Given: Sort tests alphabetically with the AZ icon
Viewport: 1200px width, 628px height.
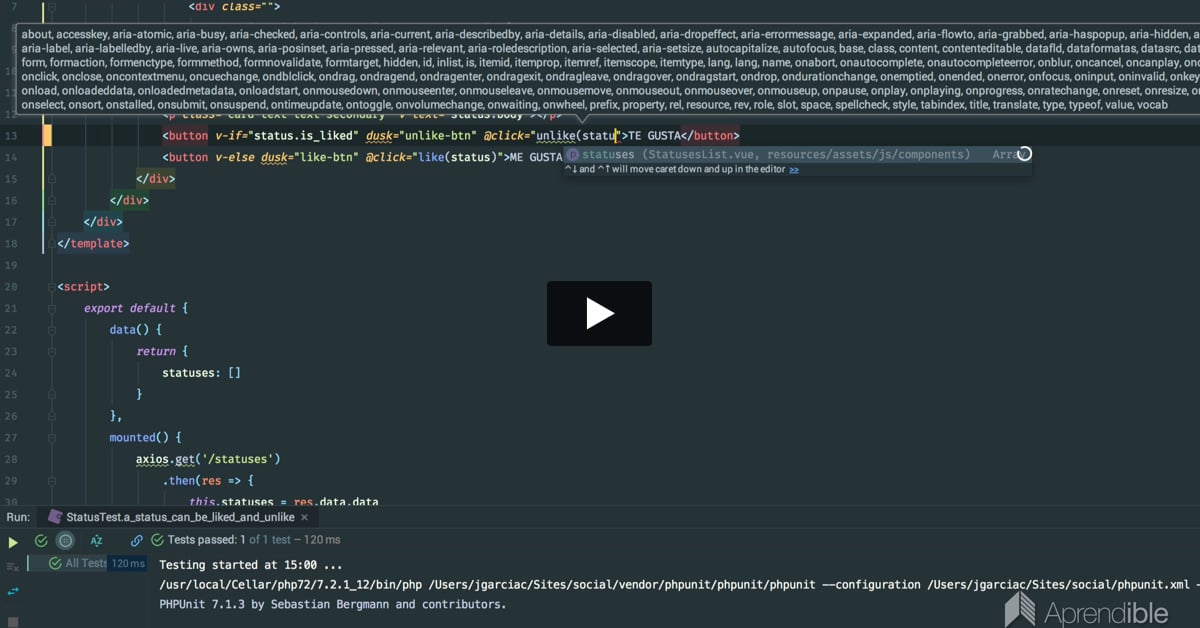Looking at the screenshot, I should point(97,541).
